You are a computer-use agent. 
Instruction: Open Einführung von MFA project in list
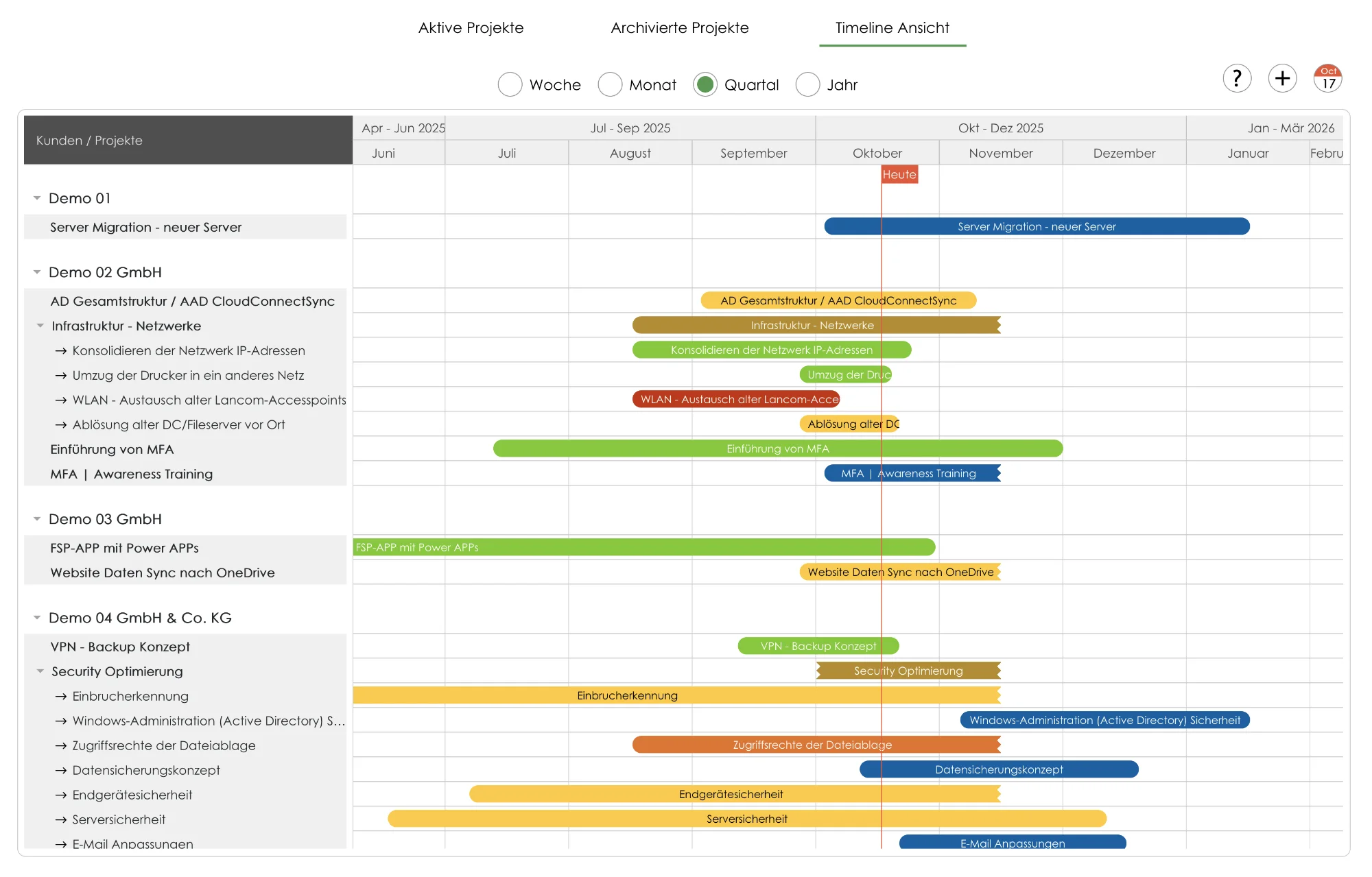[112, 450]
